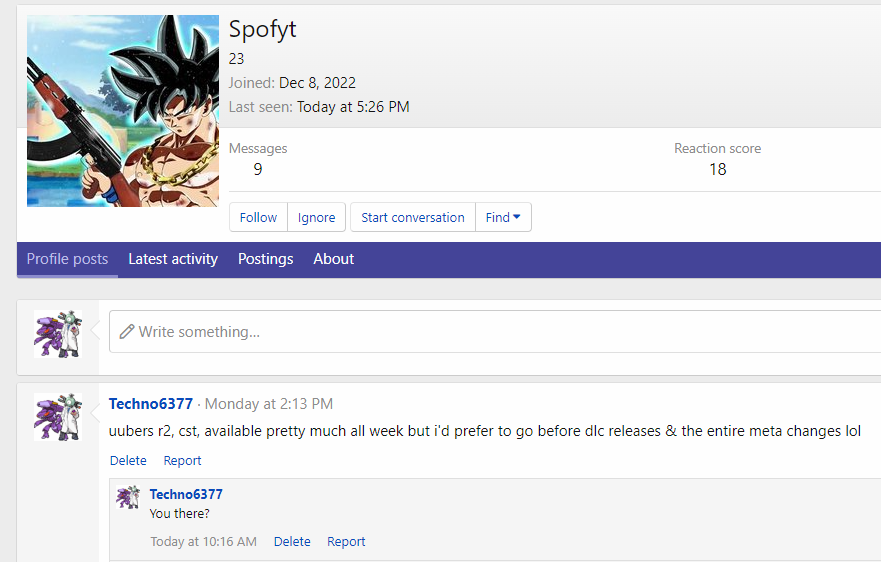Follow the user Spofyt
This screenshot has height=562, width=881.
(x=258, y=217)
